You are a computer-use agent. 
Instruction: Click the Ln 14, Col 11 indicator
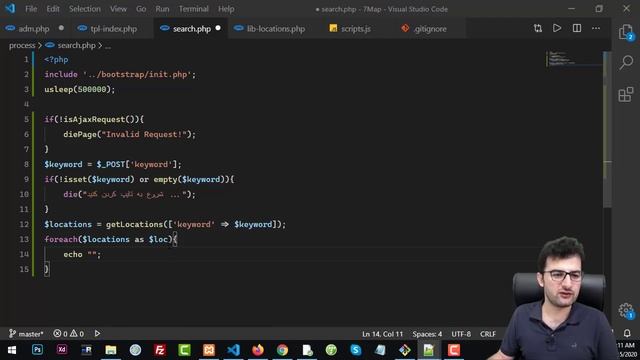(x=382, y=334)
